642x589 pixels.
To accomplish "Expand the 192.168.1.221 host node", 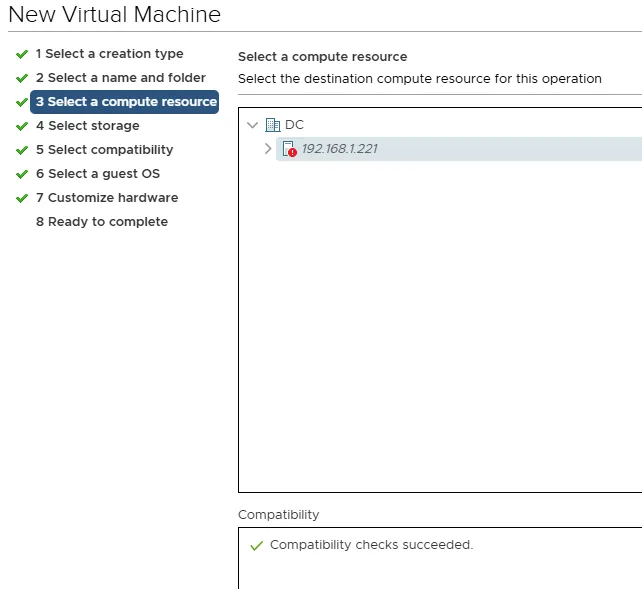I will click(267, 149).
